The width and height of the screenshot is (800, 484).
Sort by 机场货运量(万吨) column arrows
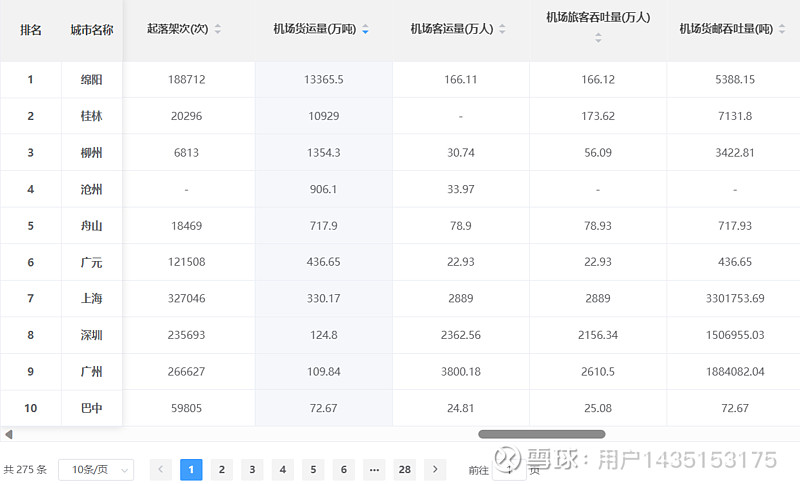click(365, 30)
